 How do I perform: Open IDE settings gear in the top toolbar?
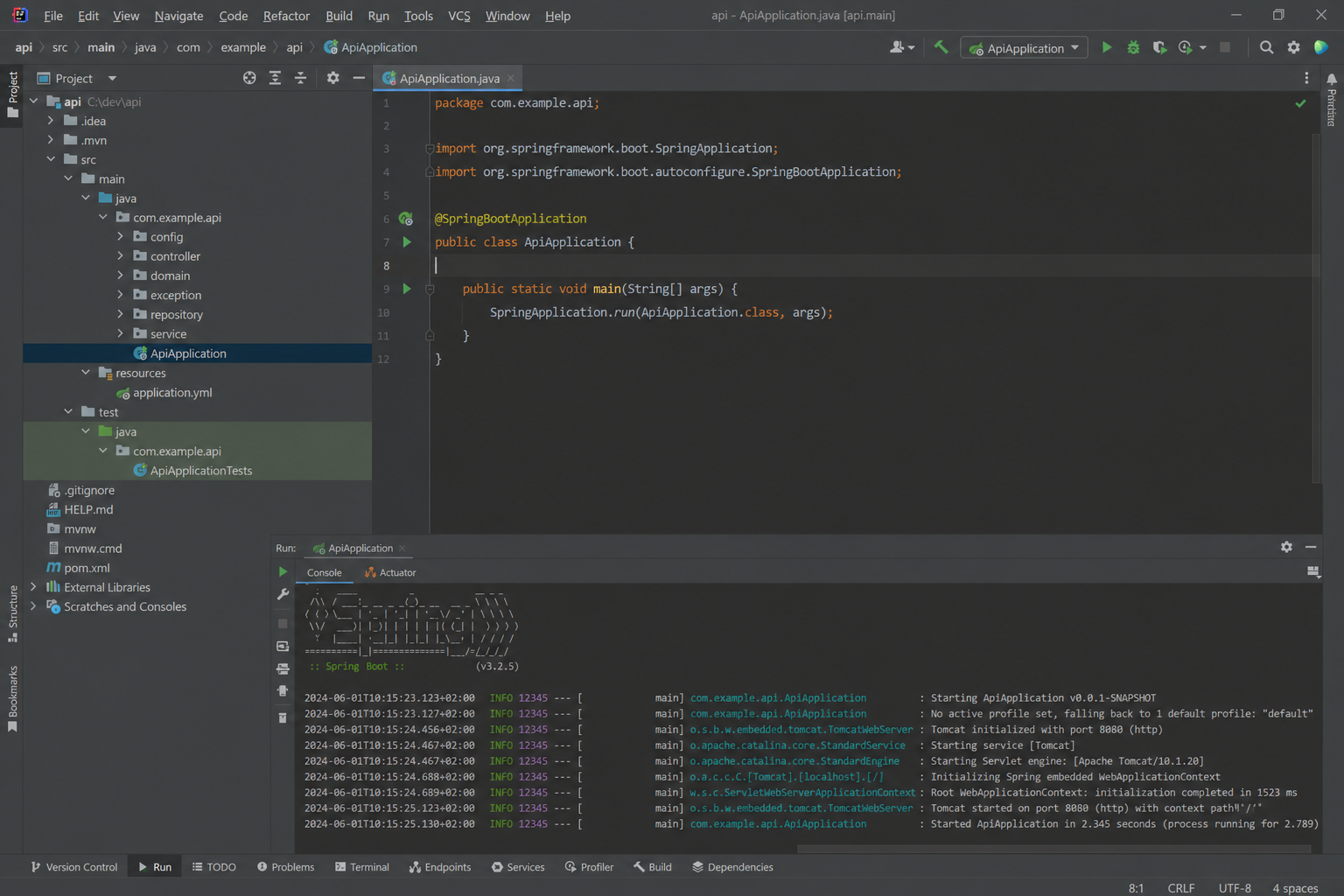[1293, 47]
